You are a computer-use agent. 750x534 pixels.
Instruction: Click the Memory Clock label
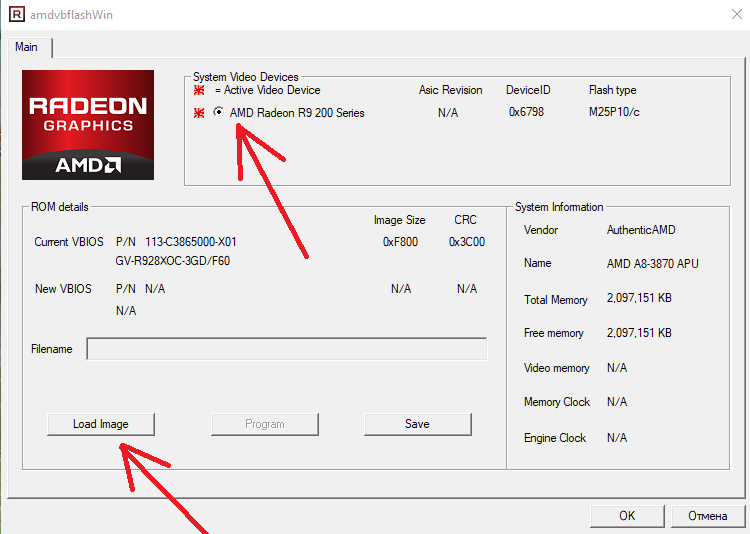[557, 402]
